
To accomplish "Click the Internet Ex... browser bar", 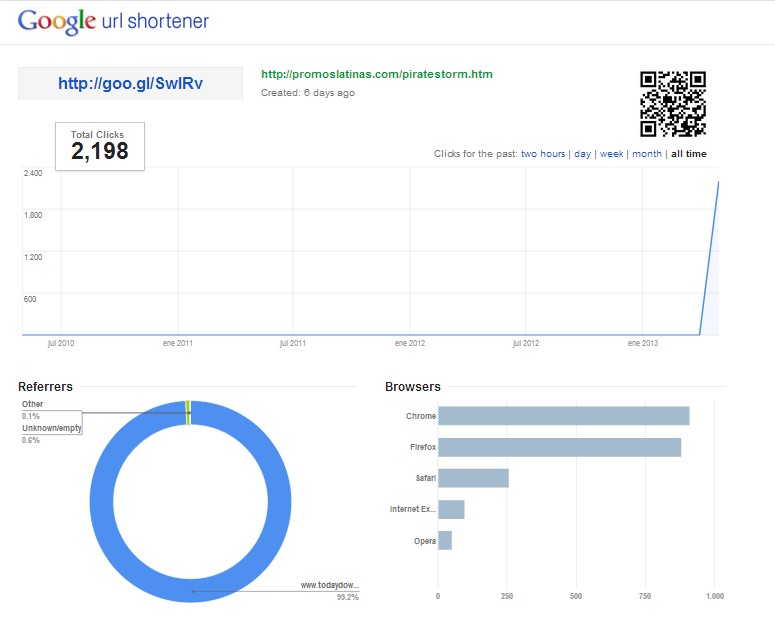I will coord(451,509).
